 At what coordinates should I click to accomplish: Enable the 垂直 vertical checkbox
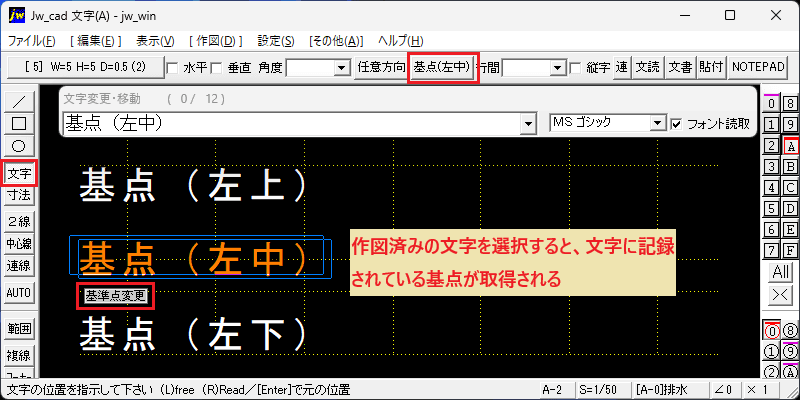(216, 68)
